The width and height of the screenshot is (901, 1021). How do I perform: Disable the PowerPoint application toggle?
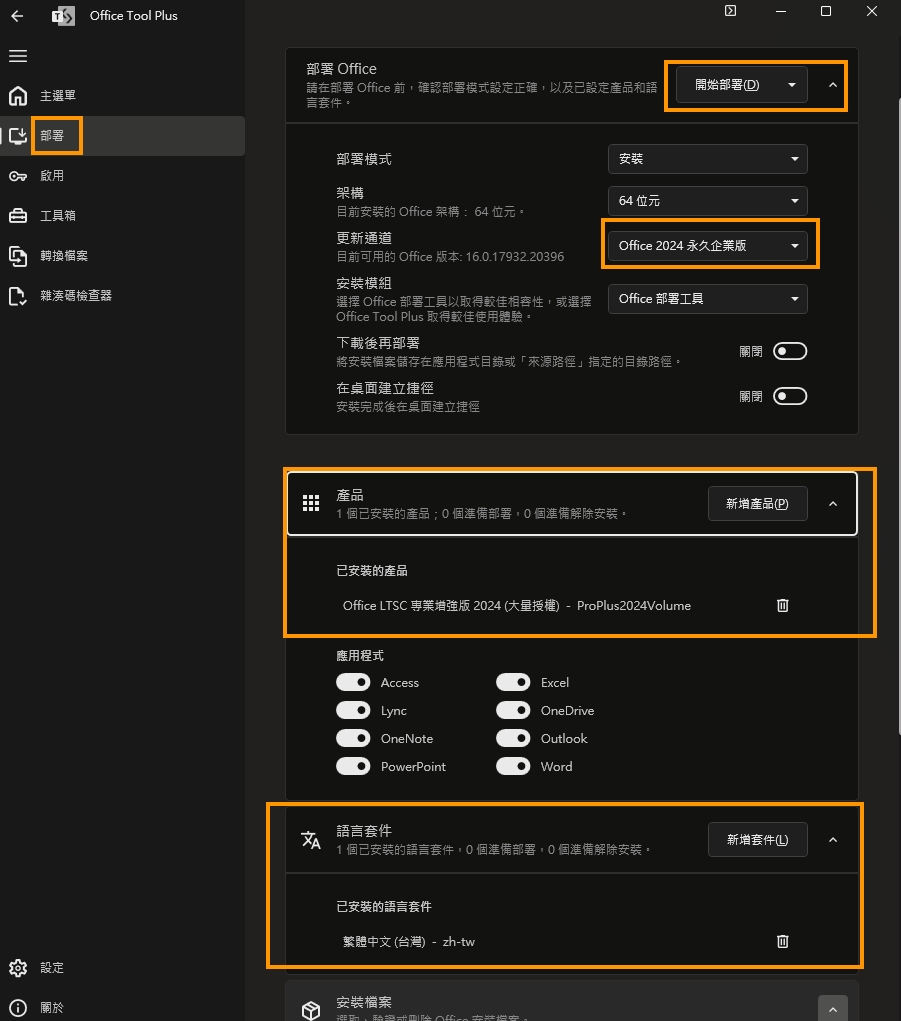(353, 766)
